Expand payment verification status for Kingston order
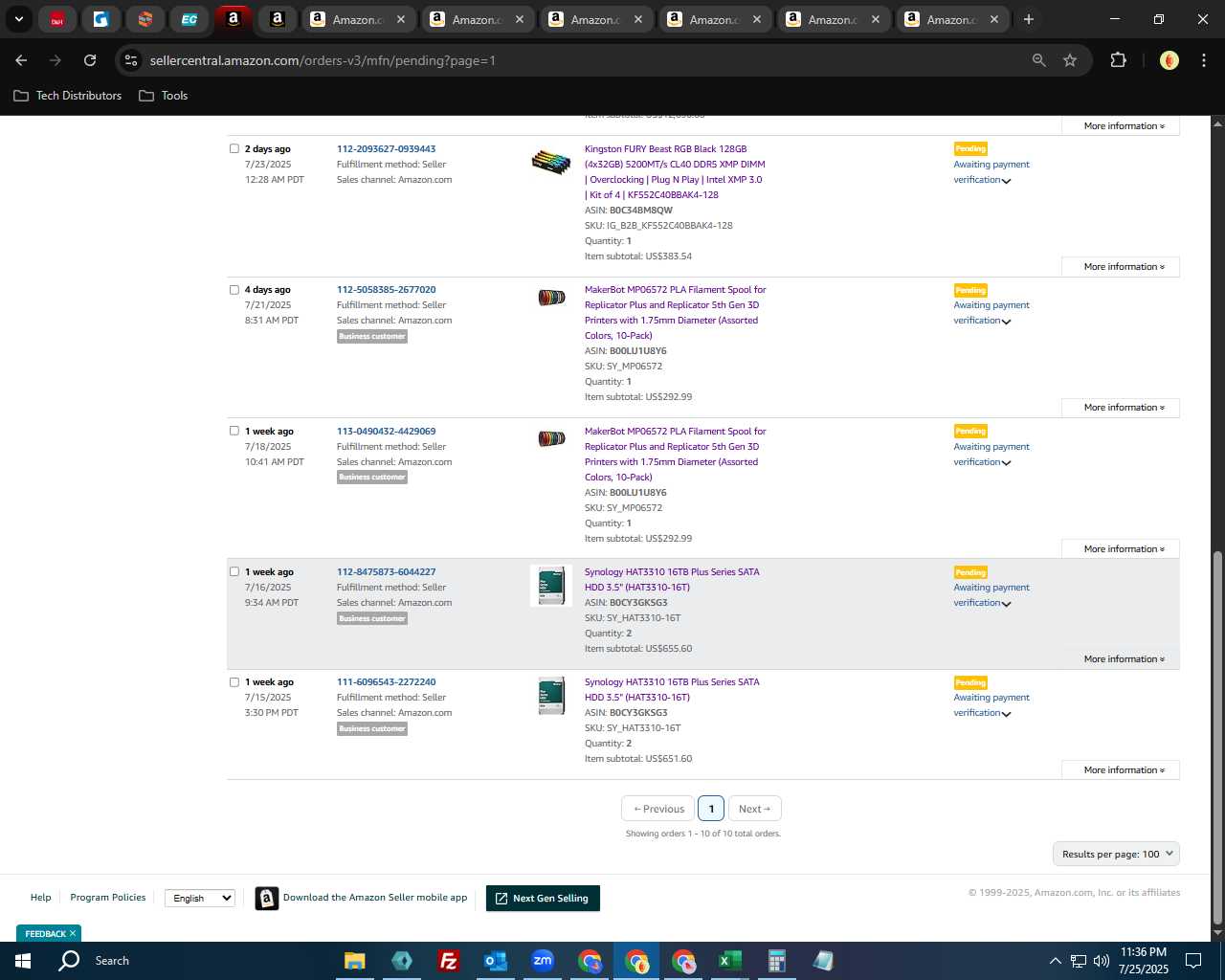Image resolution: width=1225 pixels, height=980 pixels. (1006, 181)
